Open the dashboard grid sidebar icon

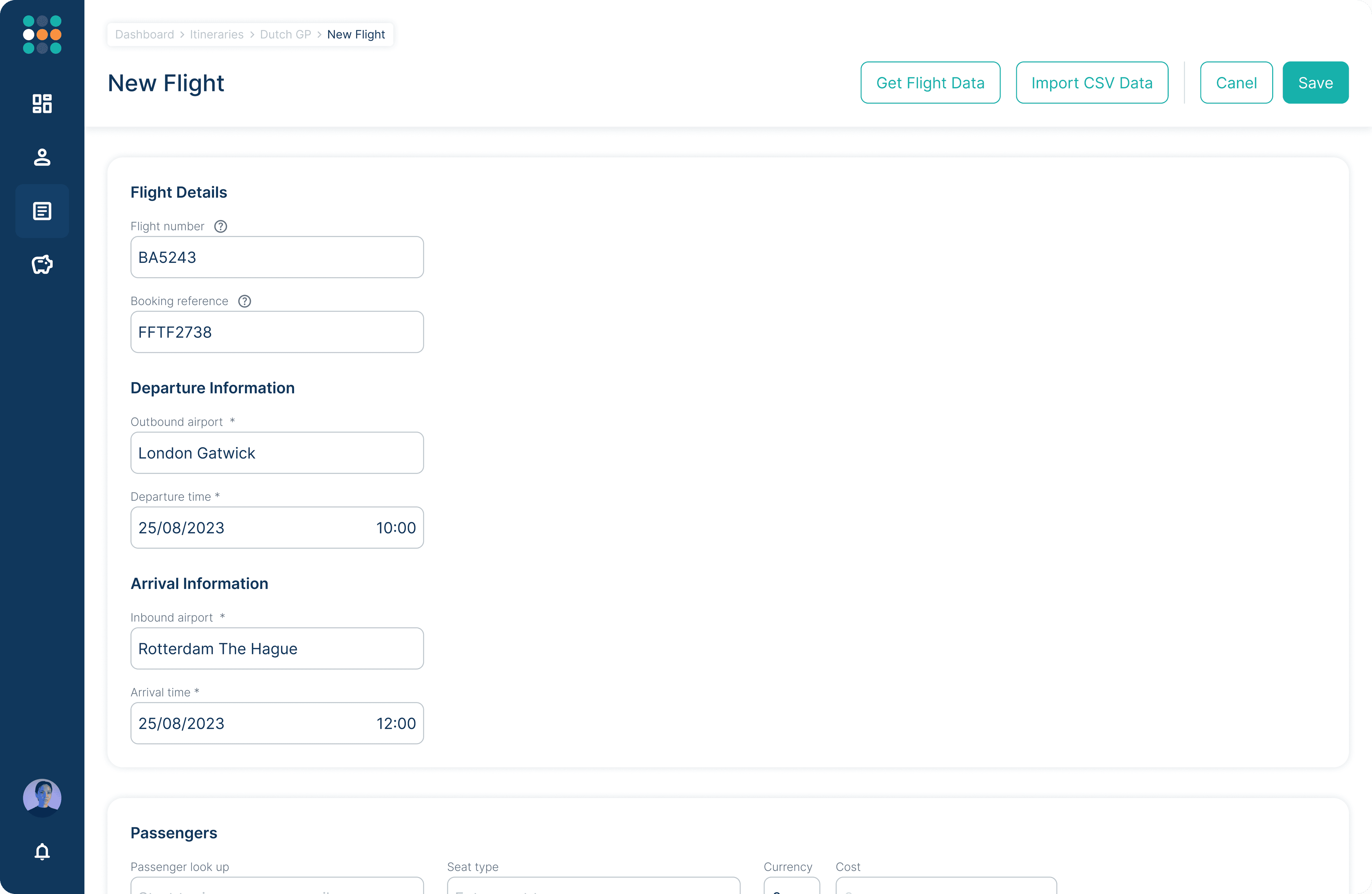coord(42,104)
